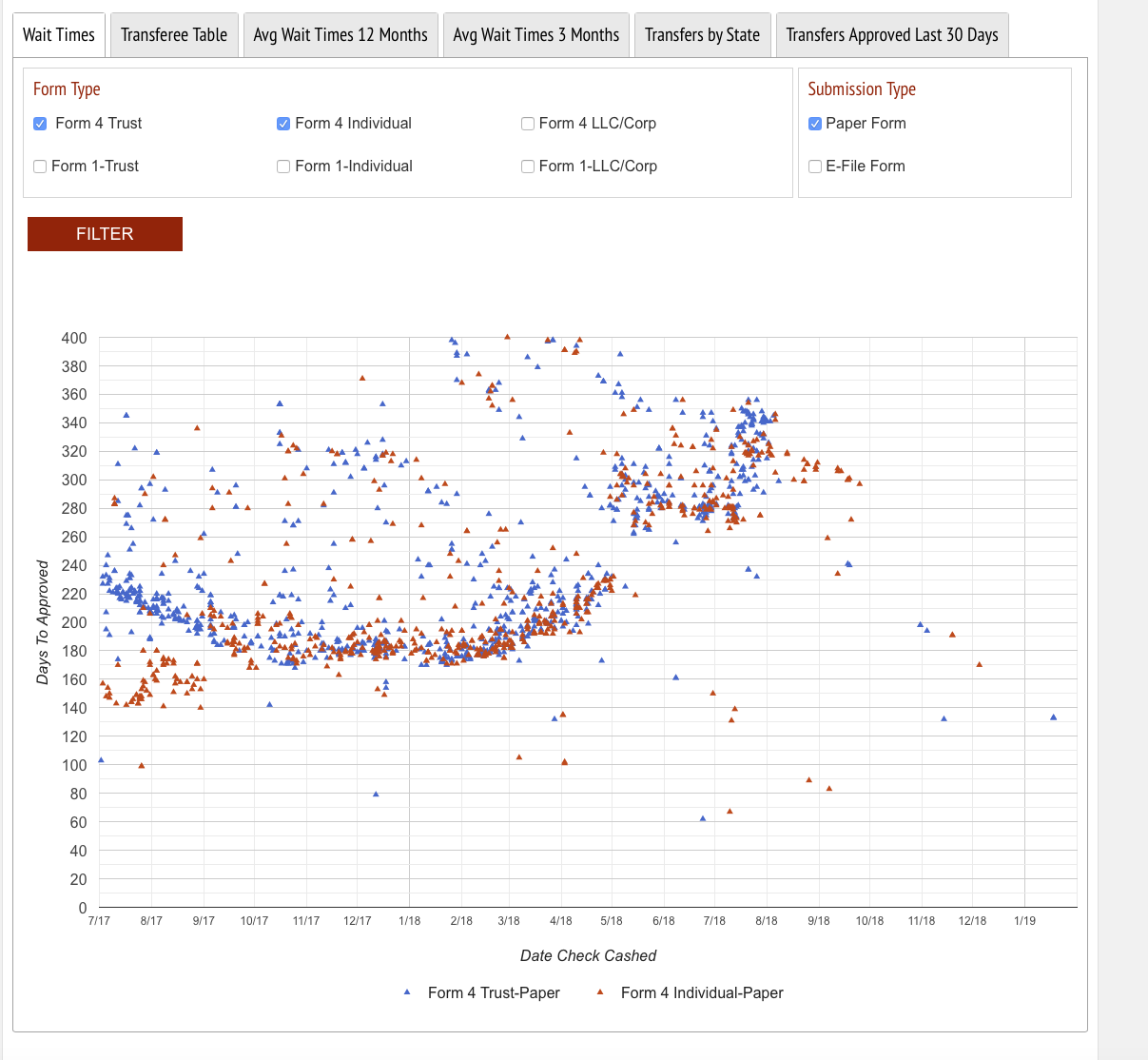This screenshot has width=1148, height=1060.
Task: Open Transfers Approved Last 30 Days tab
Action: coord(892,35)
